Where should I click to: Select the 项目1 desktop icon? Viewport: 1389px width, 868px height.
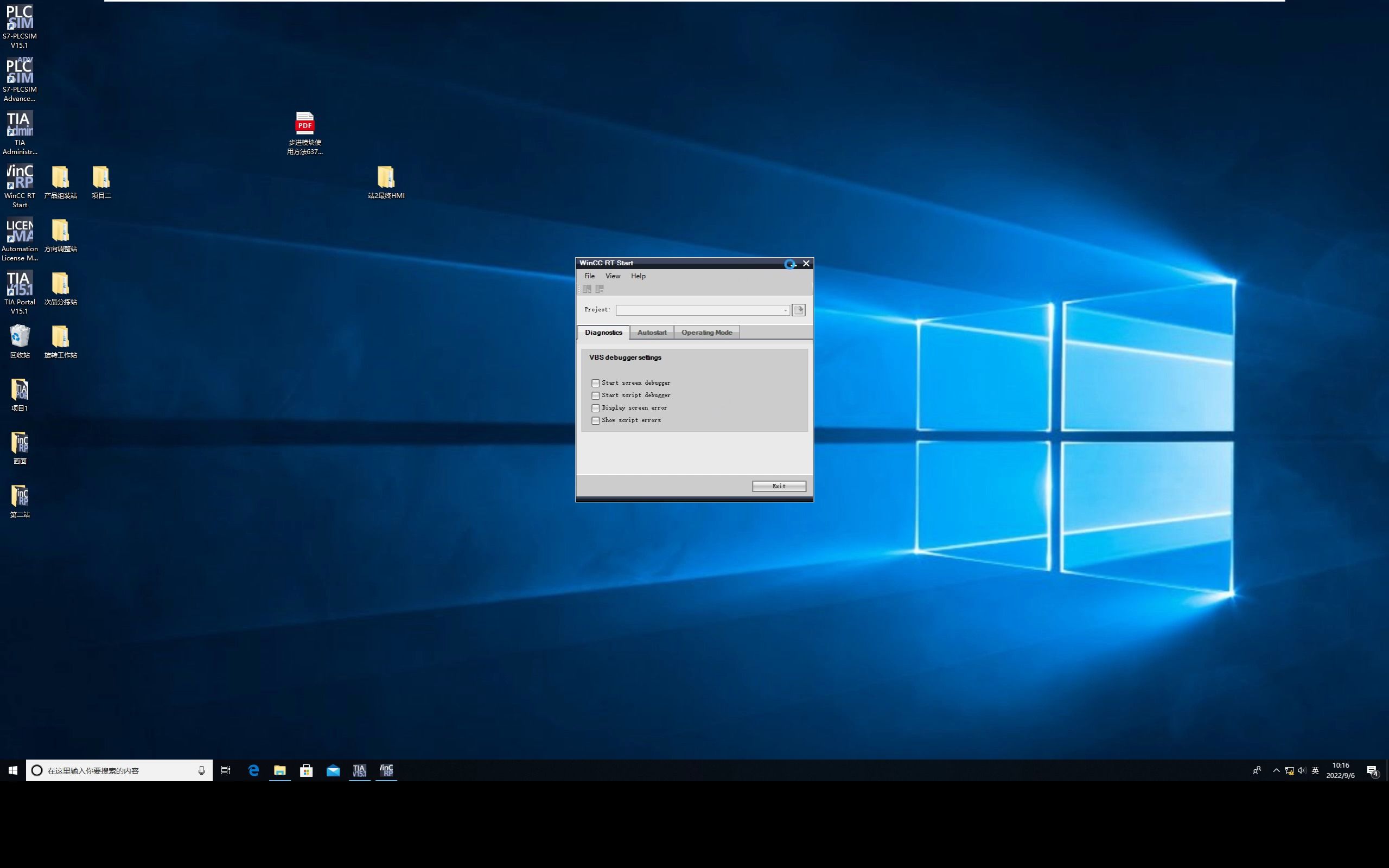click(x=20, y=395)
